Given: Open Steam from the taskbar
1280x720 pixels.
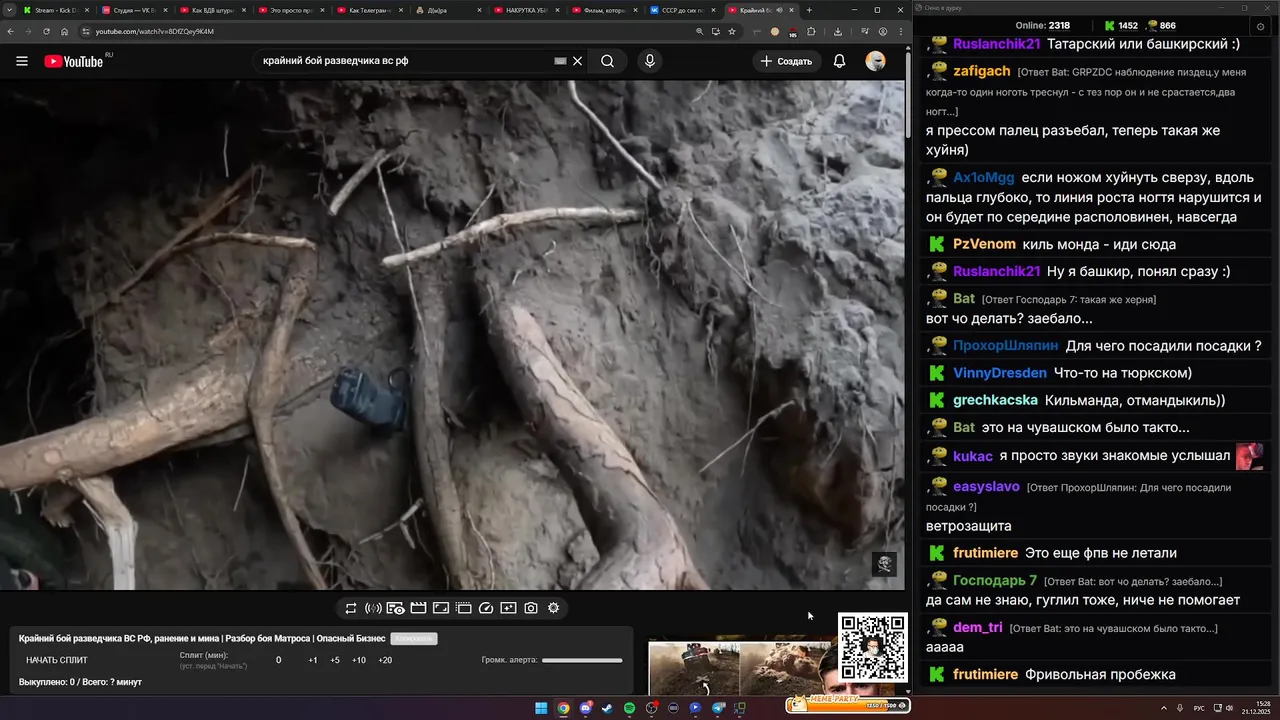Looking at the screenshot, I should [x=607, y=708].
